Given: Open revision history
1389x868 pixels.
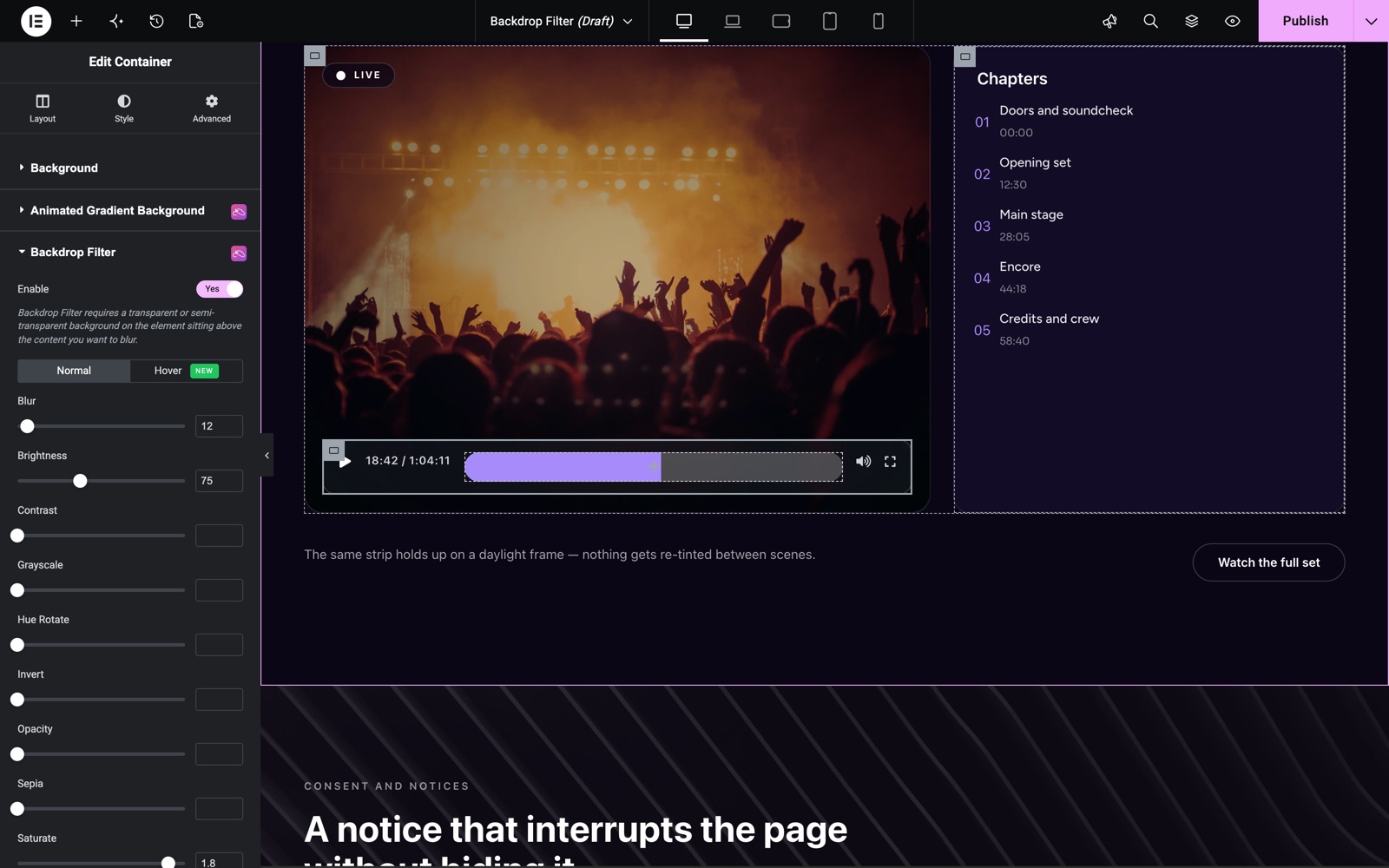Looking at the screenshot, I should (x=156, y=21).
